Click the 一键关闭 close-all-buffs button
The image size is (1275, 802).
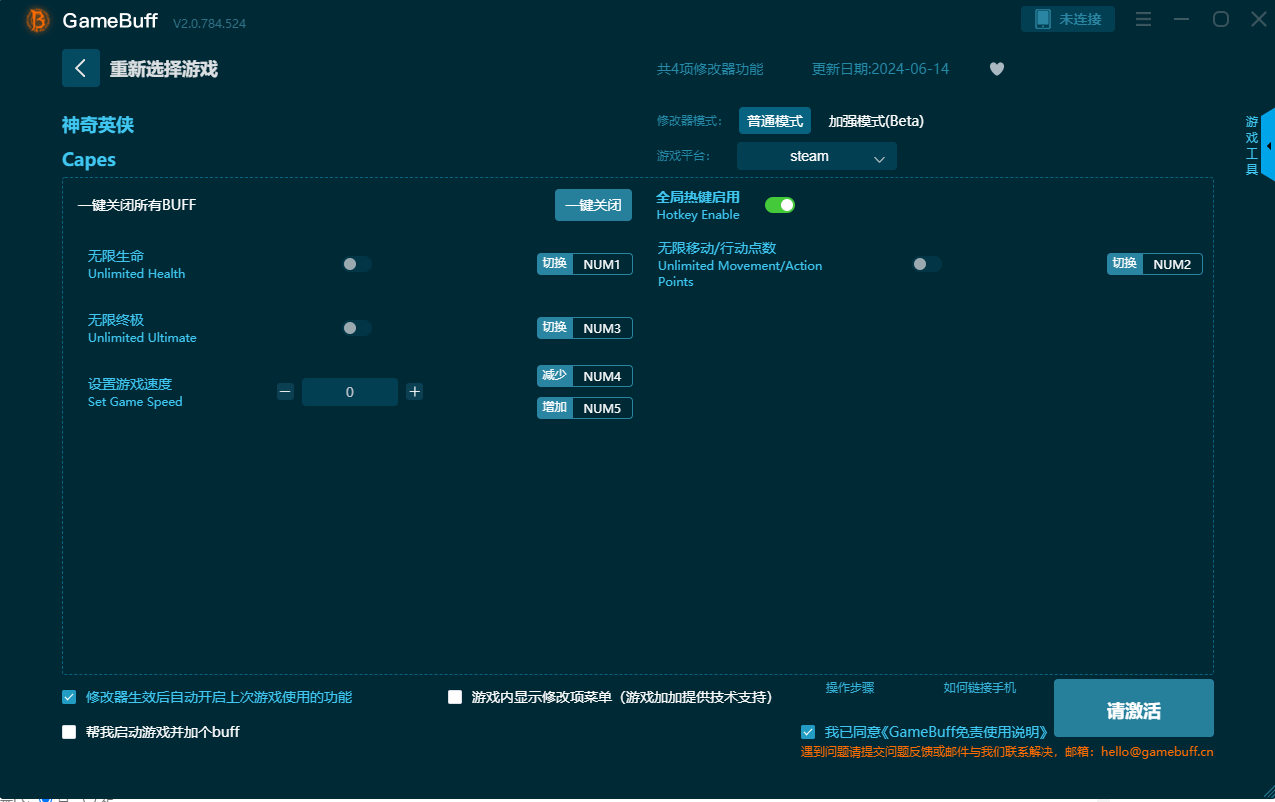click(x=593, y=205)
